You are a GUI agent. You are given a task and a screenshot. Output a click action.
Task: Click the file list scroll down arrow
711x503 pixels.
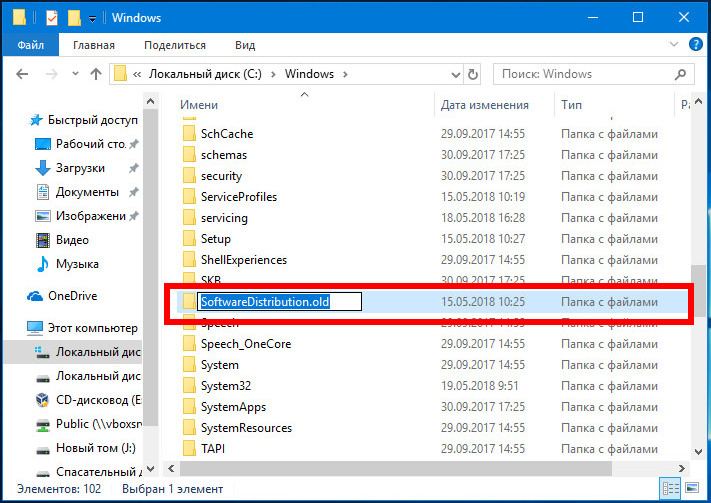(x=699, y=451)
